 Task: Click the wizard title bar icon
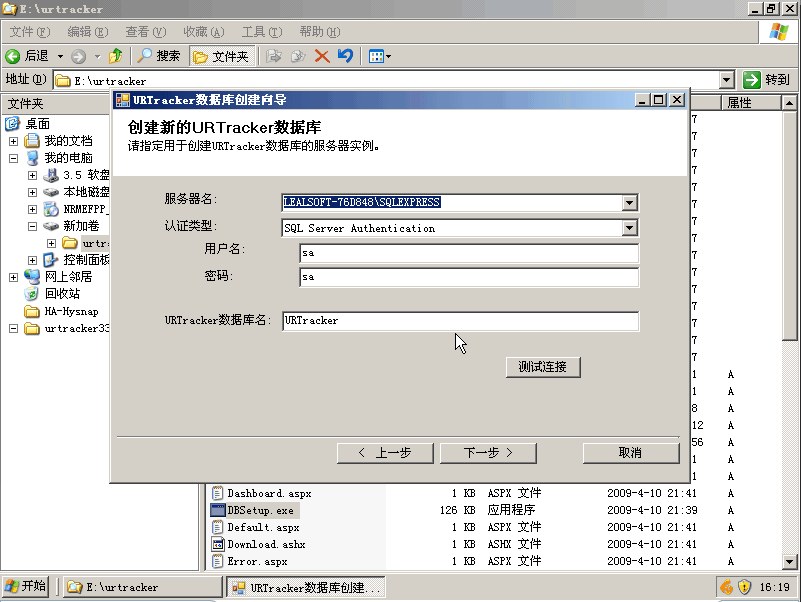coord(123,100)
